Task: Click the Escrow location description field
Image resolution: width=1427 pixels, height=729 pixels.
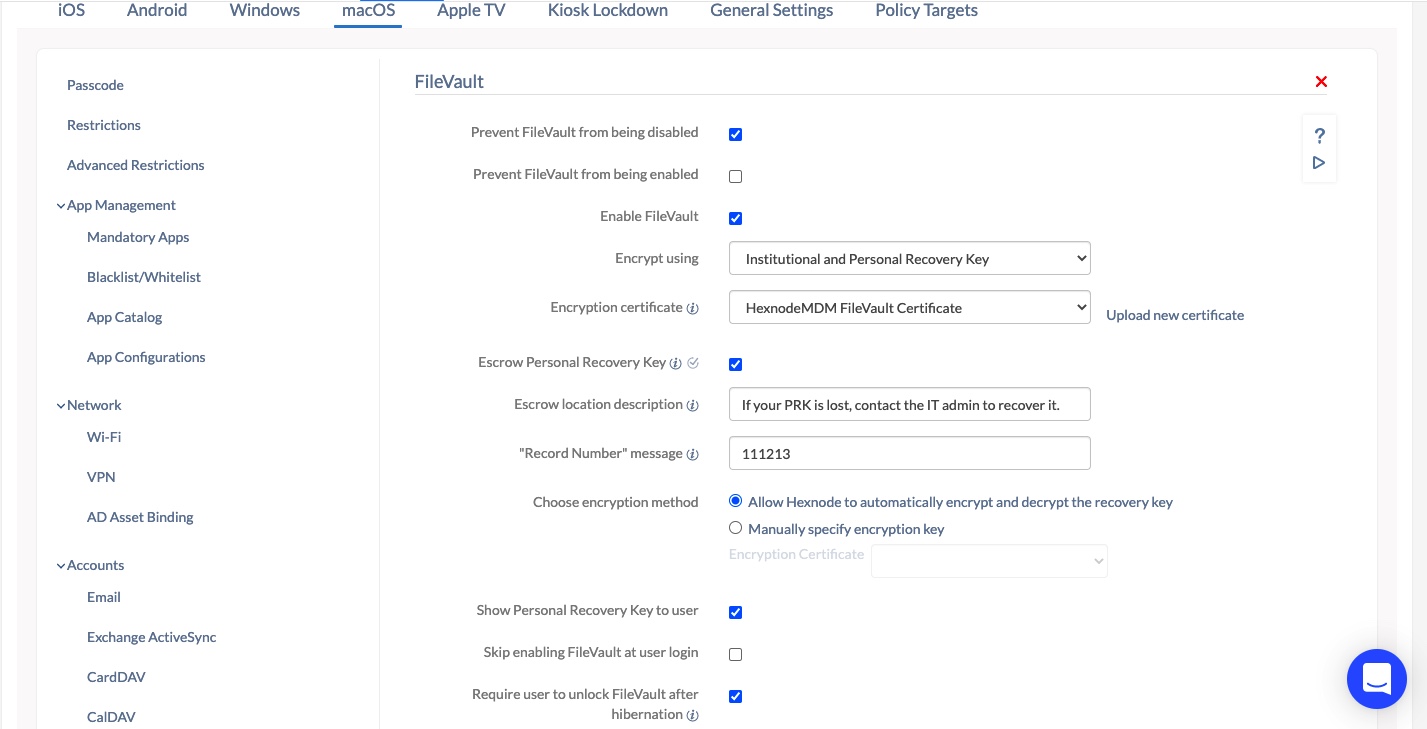Action: (x=909, y=404)
